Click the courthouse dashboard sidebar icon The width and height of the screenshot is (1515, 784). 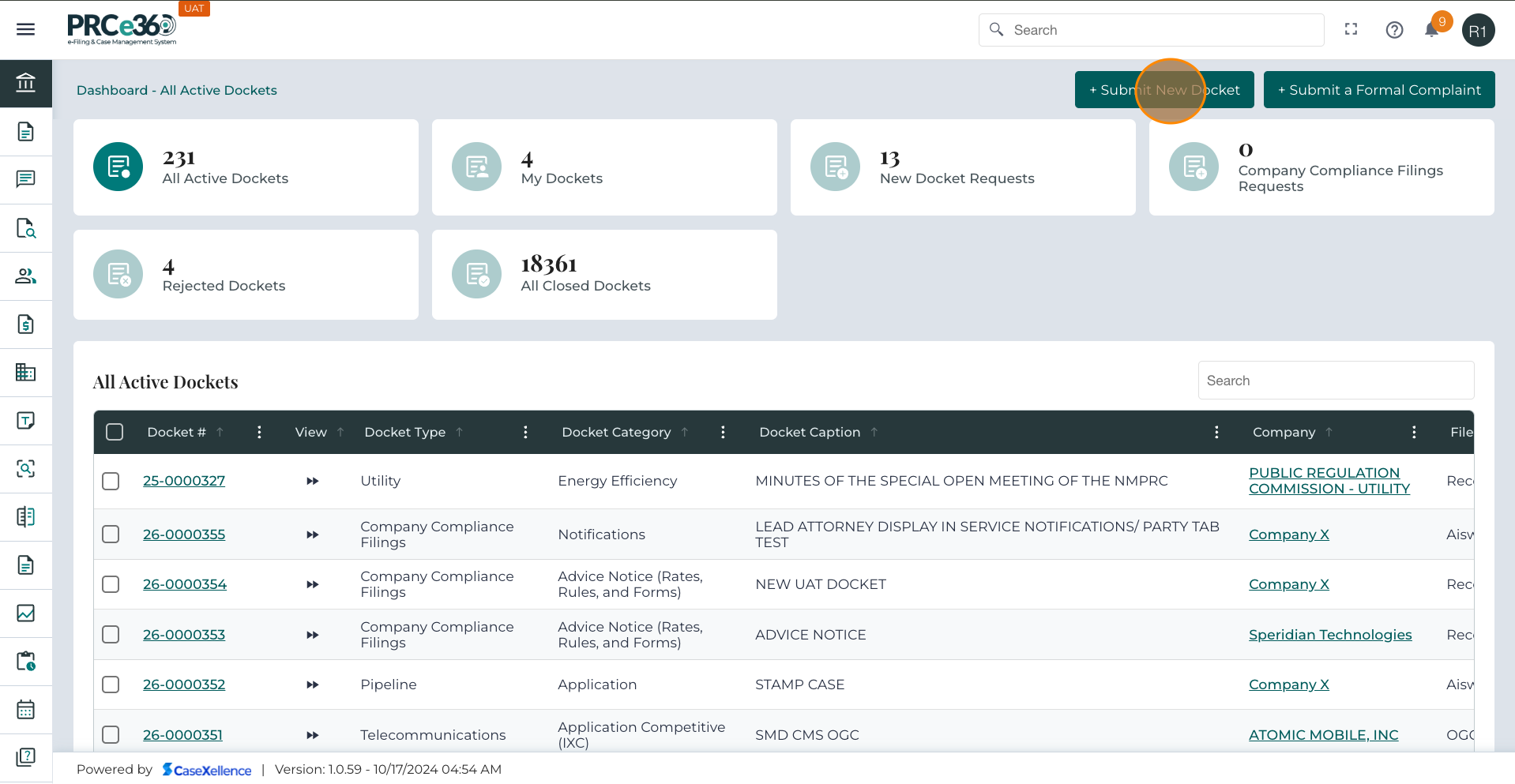pos(25,83)
